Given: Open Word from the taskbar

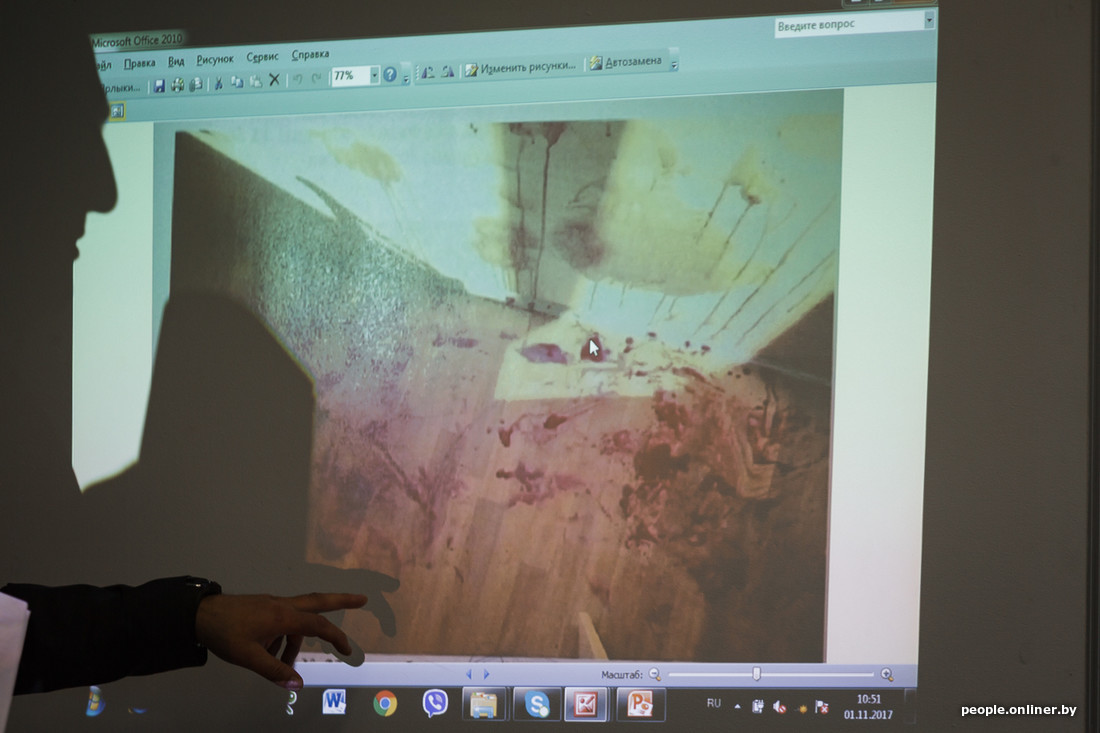Looking at the screenshot, I should [334, 702].
